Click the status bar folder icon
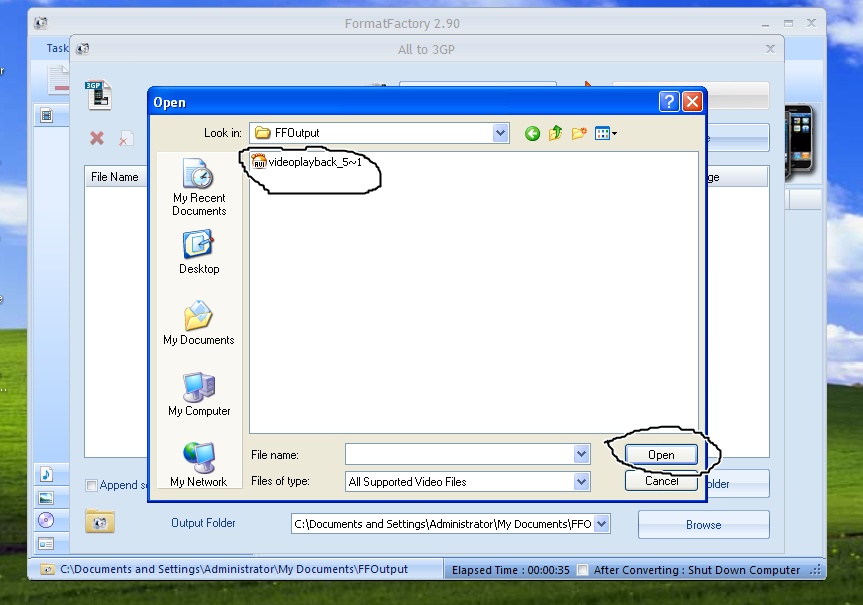Viewport: 863px width, 605px height. coord(47,570)
